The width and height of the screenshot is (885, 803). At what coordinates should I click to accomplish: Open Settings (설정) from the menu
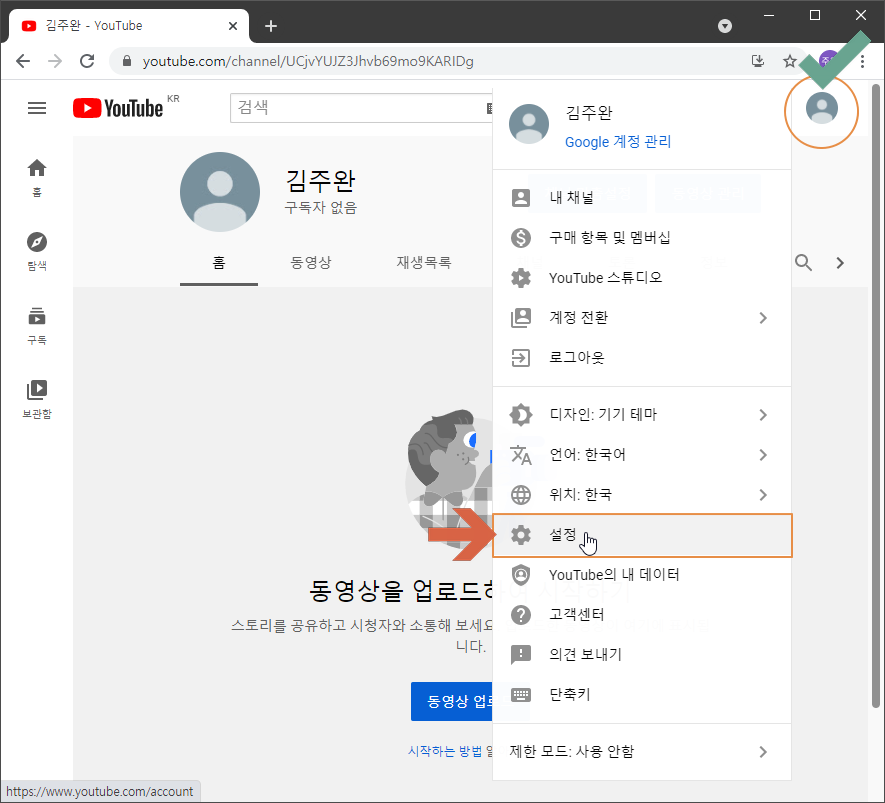pyautogui.click(x=642, y=535)
